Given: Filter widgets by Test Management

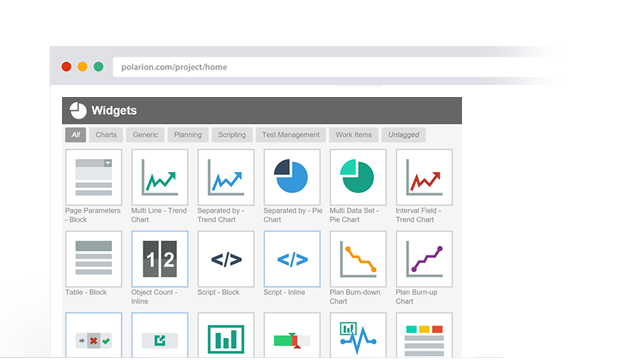Looking at the screenshot, I should tap(291, 135).
